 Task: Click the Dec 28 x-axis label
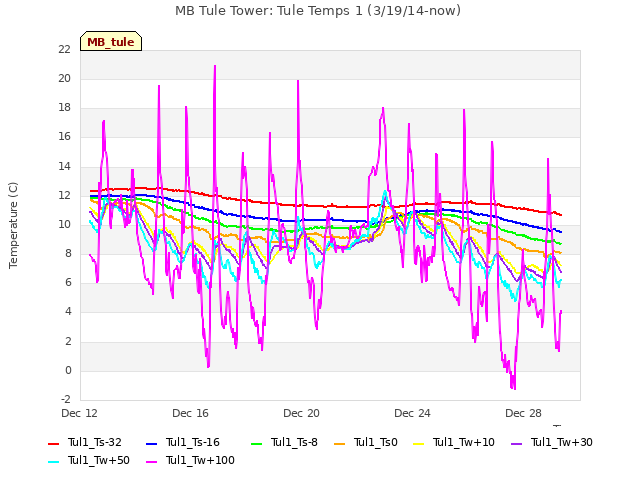[524, 413]
